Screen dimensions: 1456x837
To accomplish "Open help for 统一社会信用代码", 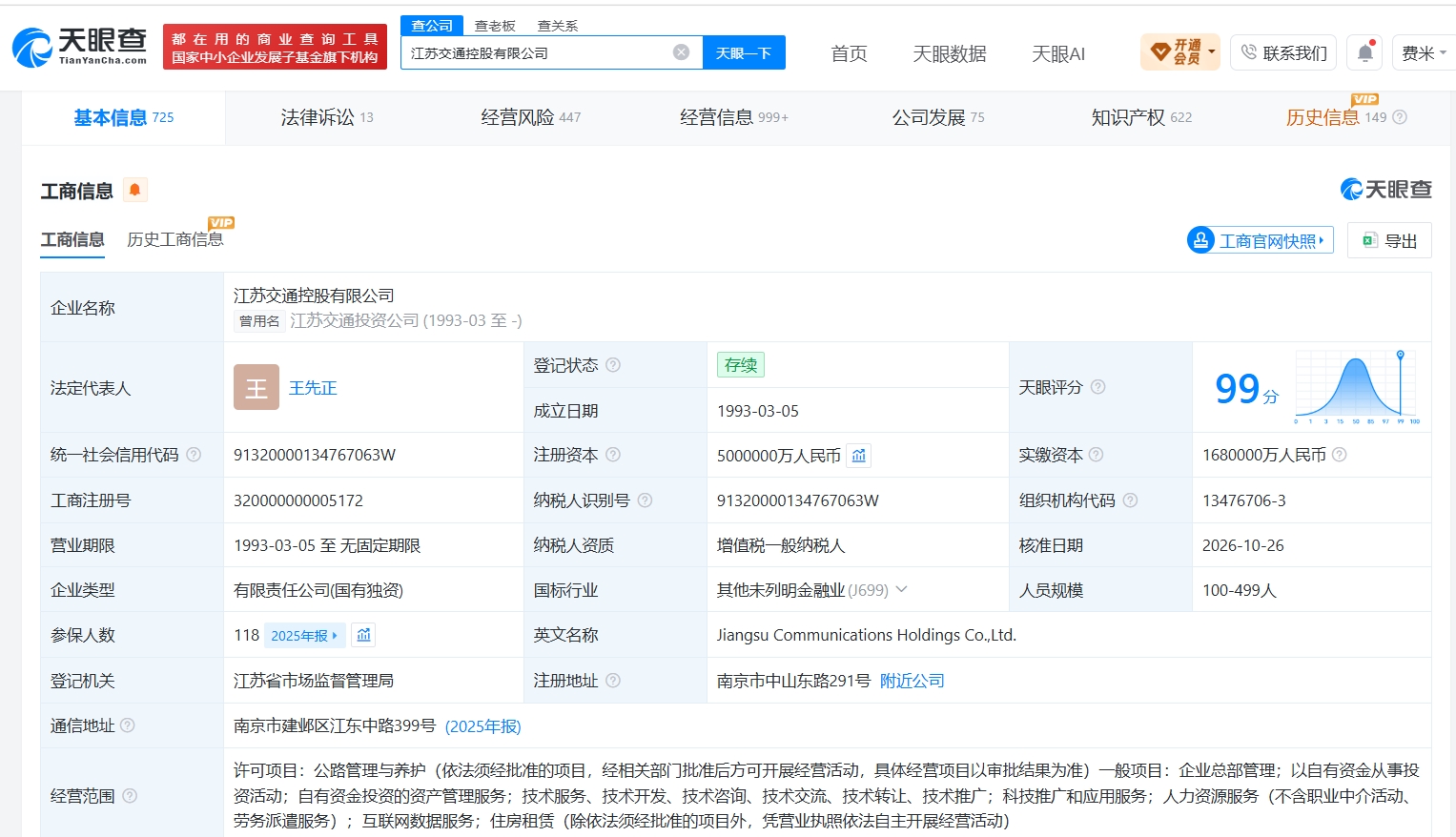I will pos(194,455).
